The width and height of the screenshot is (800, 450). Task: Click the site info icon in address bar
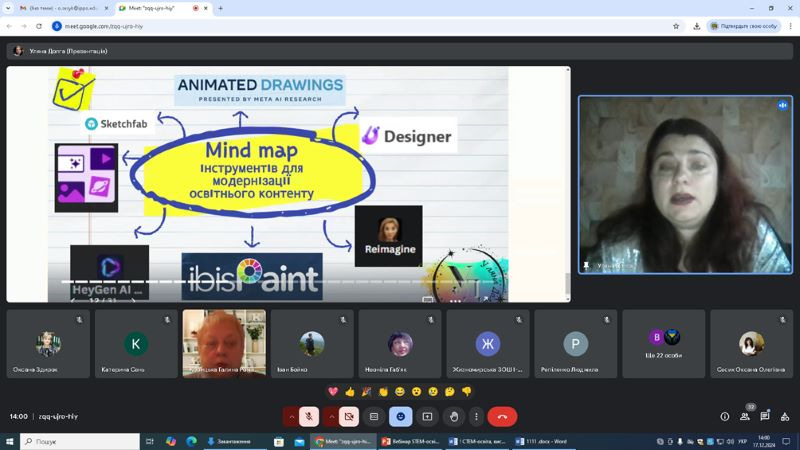(x=57, y=26)
